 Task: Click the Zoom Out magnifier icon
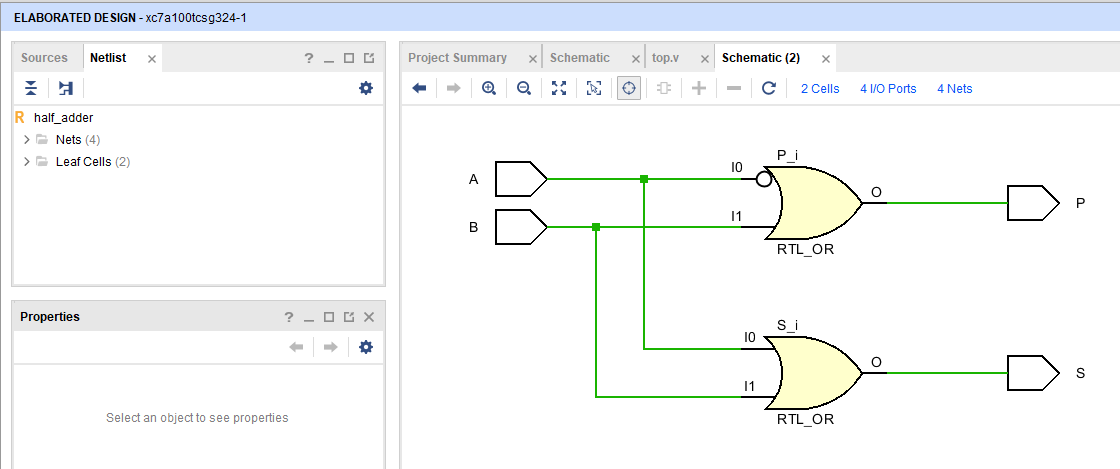pyautogui.click(x=524, y=88)
